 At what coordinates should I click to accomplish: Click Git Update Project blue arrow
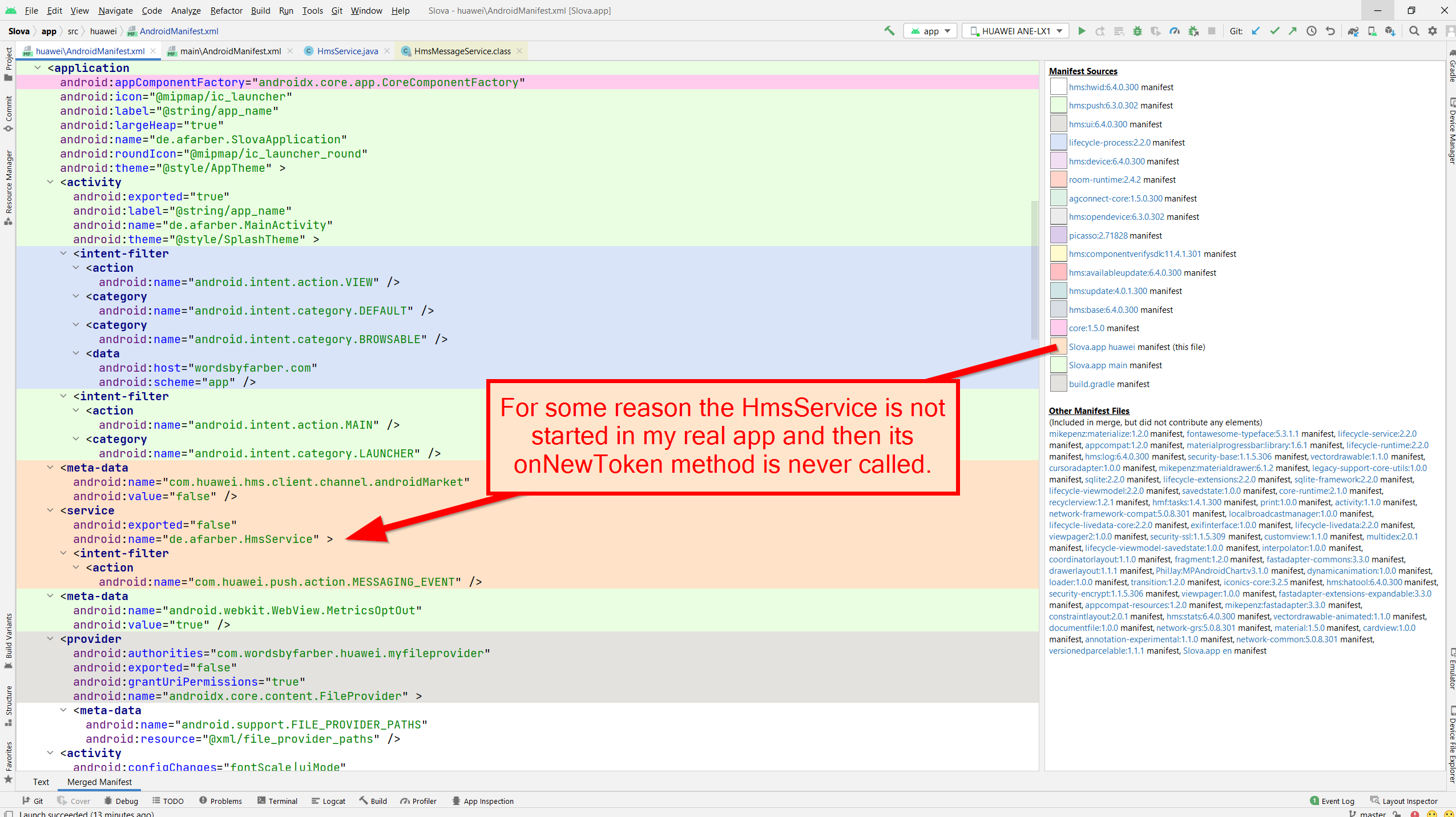pyautogui.click(x=1256, y=31)
